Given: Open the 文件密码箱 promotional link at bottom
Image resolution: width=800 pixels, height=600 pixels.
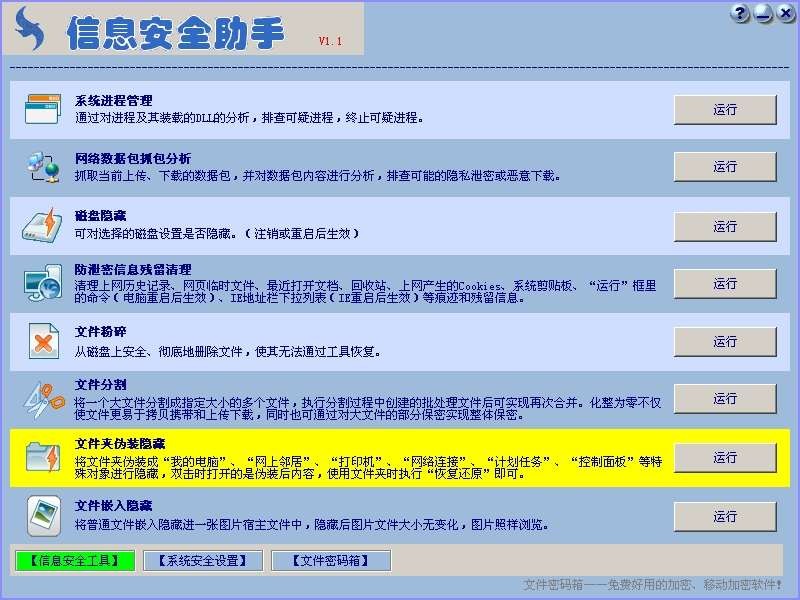Looking at the screenshot, I should click(x=652, y=584).
